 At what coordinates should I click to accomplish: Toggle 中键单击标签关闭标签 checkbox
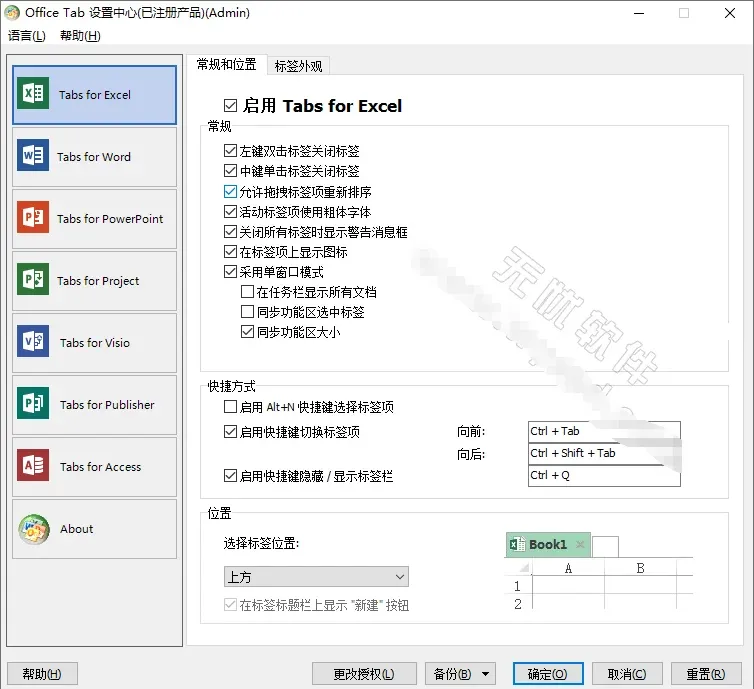[x=230, y=171]
